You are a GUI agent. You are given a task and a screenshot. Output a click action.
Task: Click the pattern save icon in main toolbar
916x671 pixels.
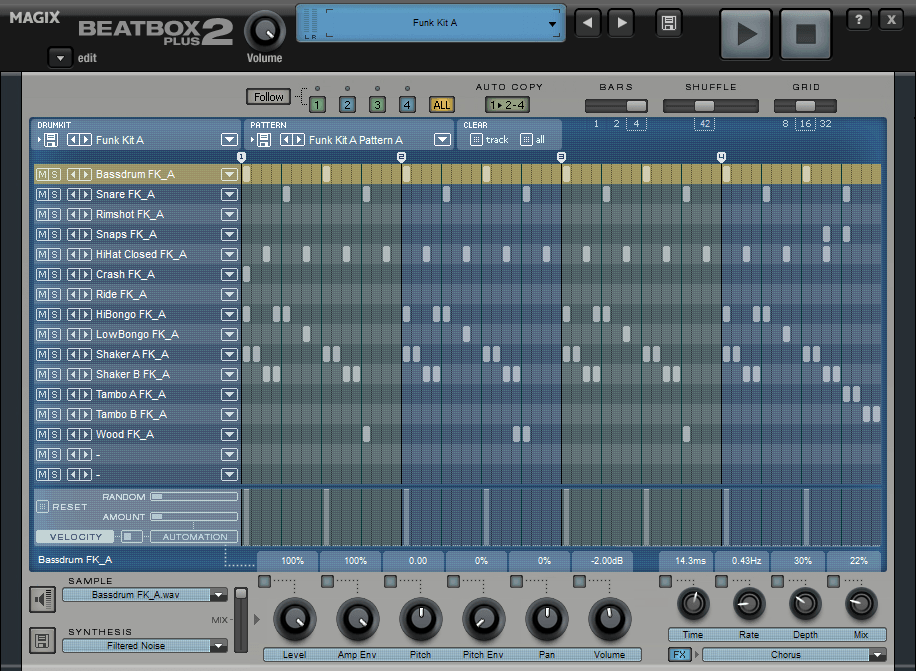tap(668, 20)
